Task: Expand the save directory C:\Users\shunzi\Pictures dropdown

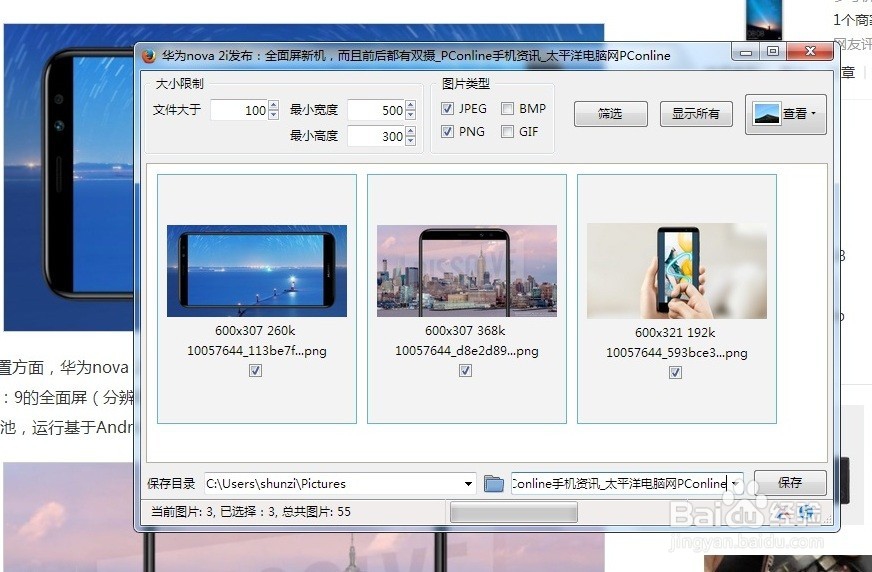Action: [468, 484]
